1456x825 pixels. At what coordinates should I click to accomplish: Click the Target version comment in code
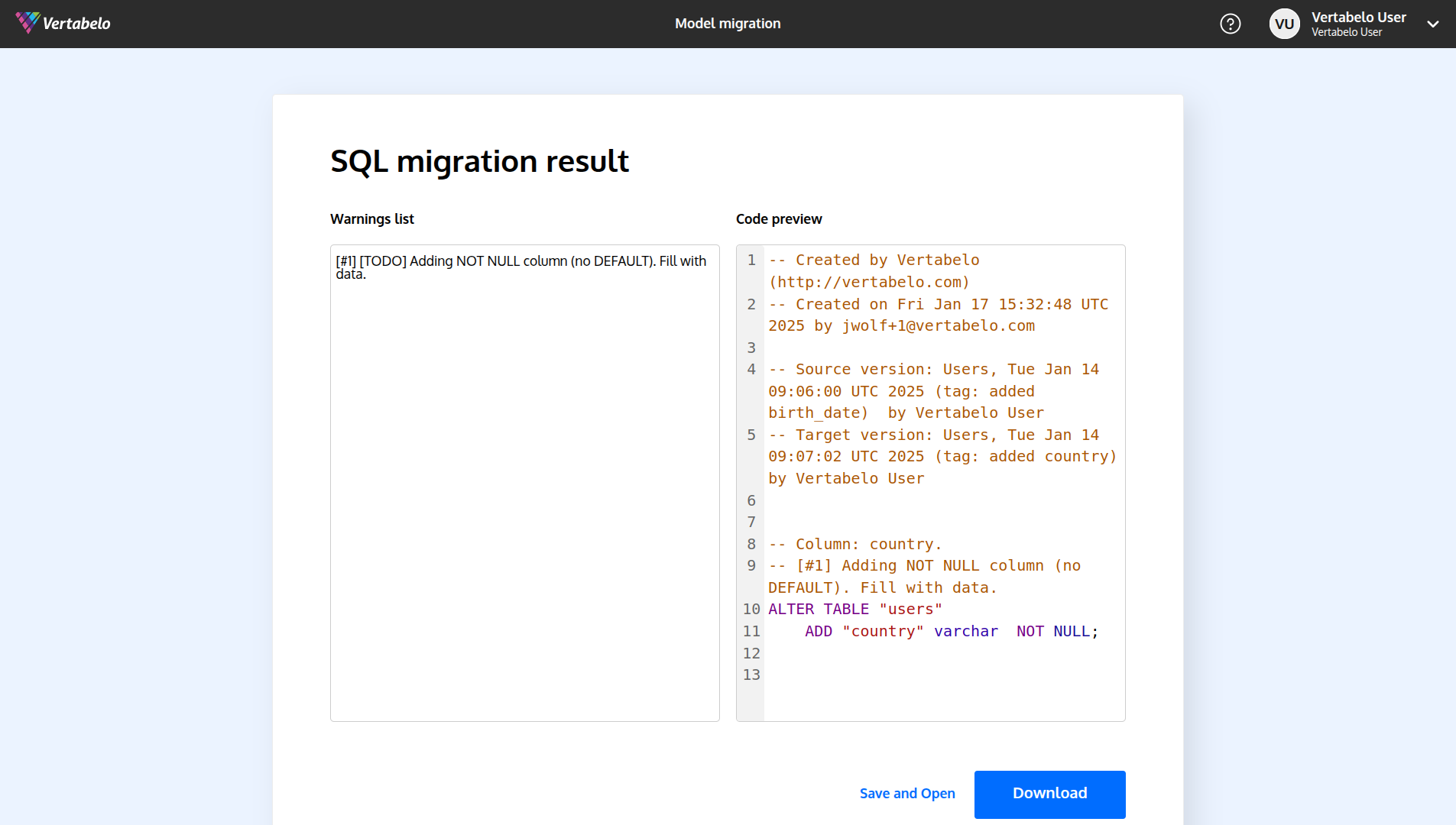pyautogui.click(x=932, y=457)
